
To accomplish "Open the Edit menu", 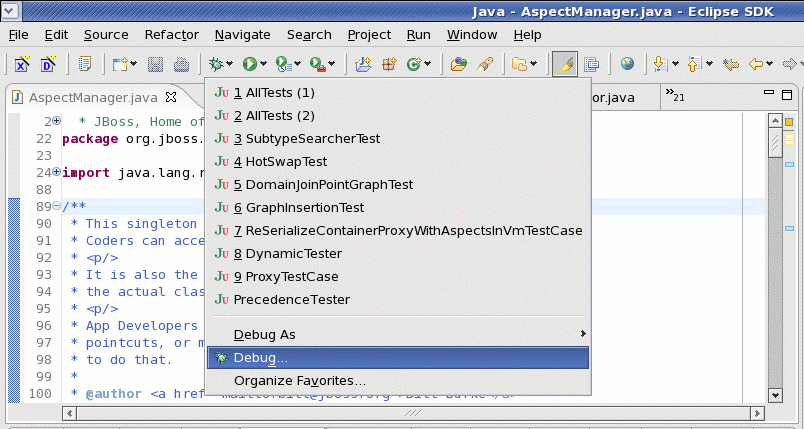I will [56, 35].
